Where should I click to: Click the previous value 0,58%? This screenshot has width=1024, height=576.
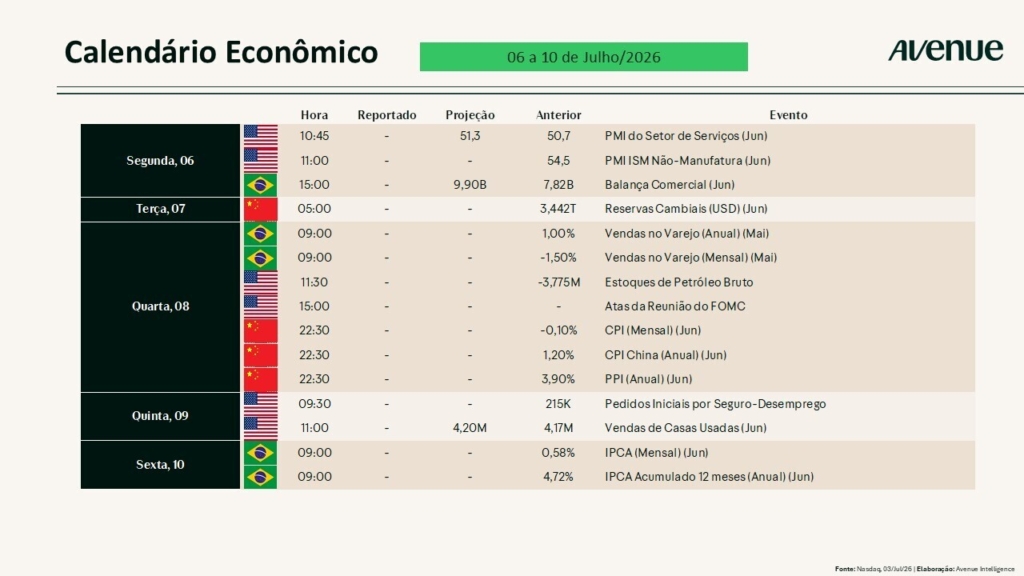tap(558, 453)
